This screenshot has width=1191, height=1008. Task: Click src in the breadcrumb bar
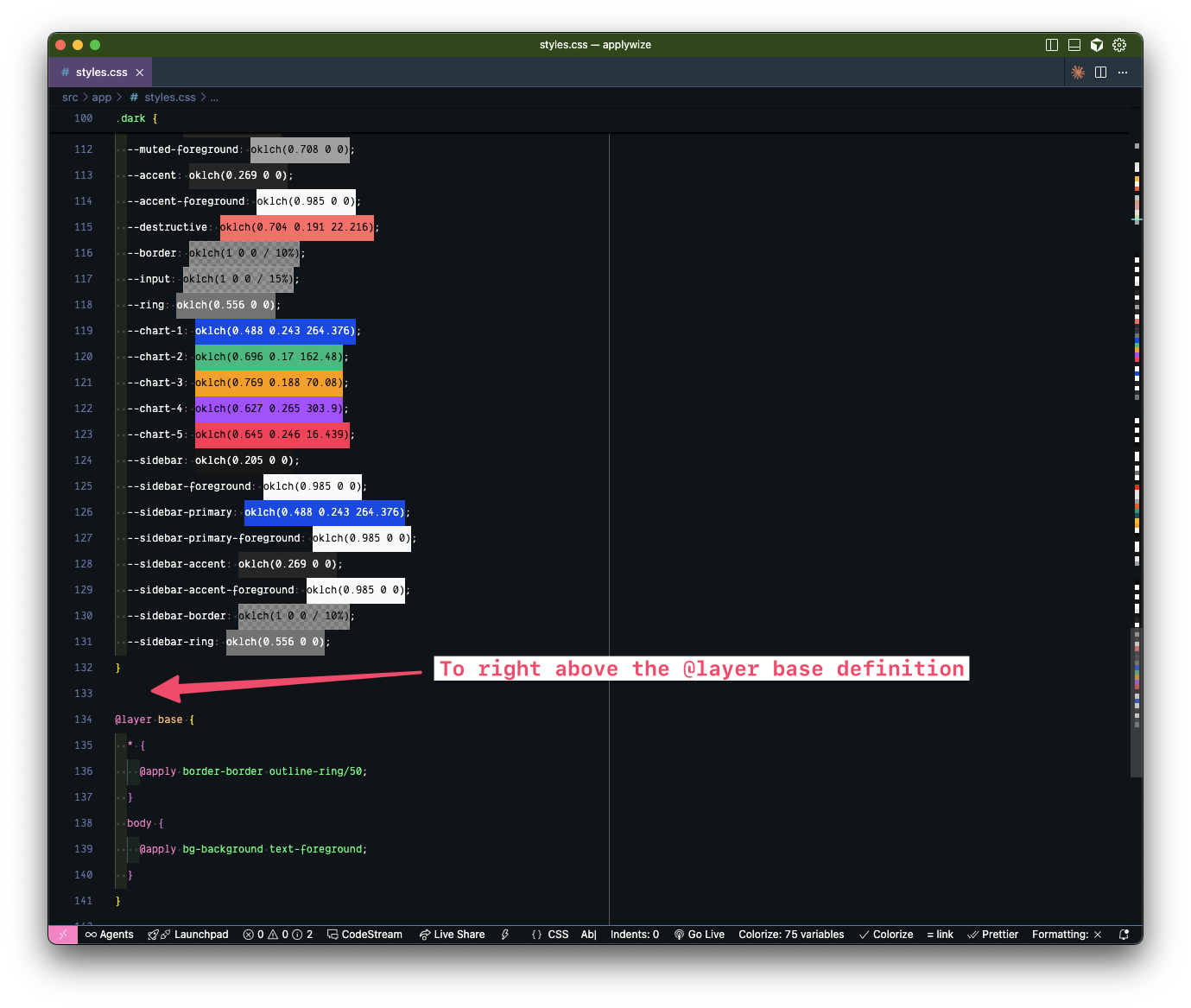coord(70,98)
